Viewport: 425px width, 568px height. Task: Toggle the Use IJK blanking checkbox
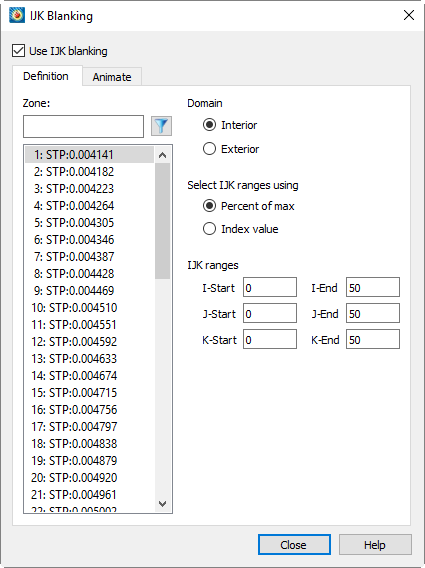coord(18,51)
